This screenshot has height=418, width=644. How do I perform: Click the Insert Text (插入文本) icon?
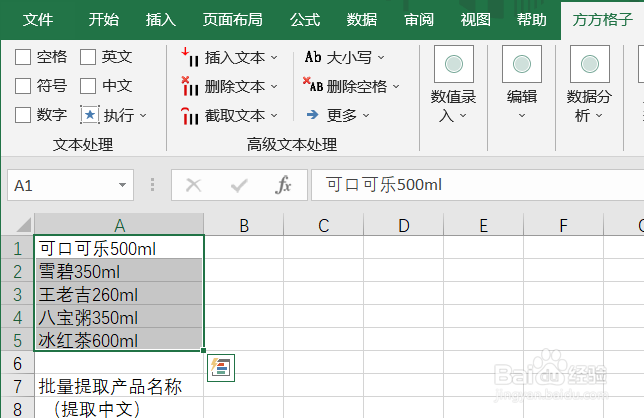[x=190, y=57]
